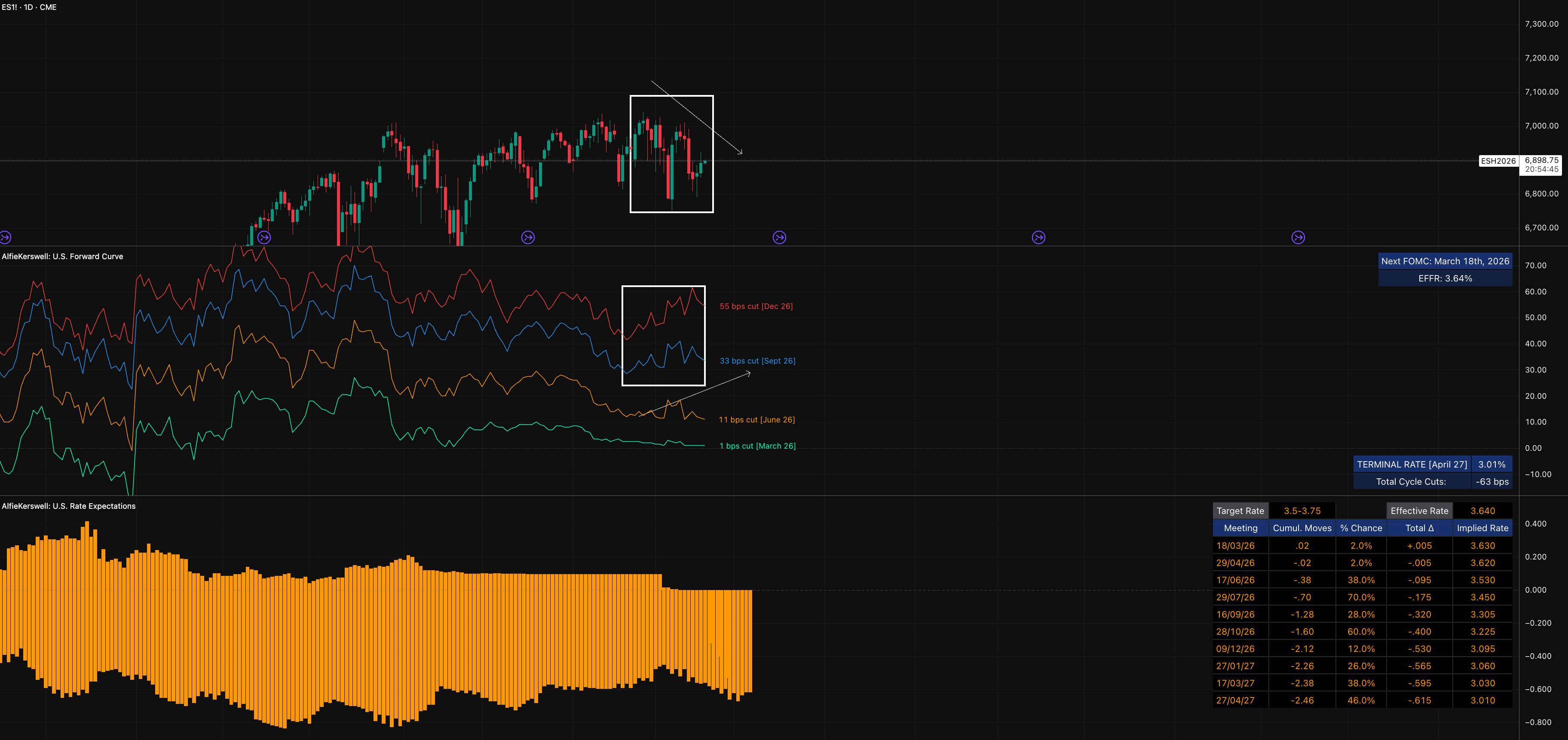Viewport: 1568px width, 740px height.
Task: Click the ES1! 1D CME symbol title
Action: pos(29,7)
